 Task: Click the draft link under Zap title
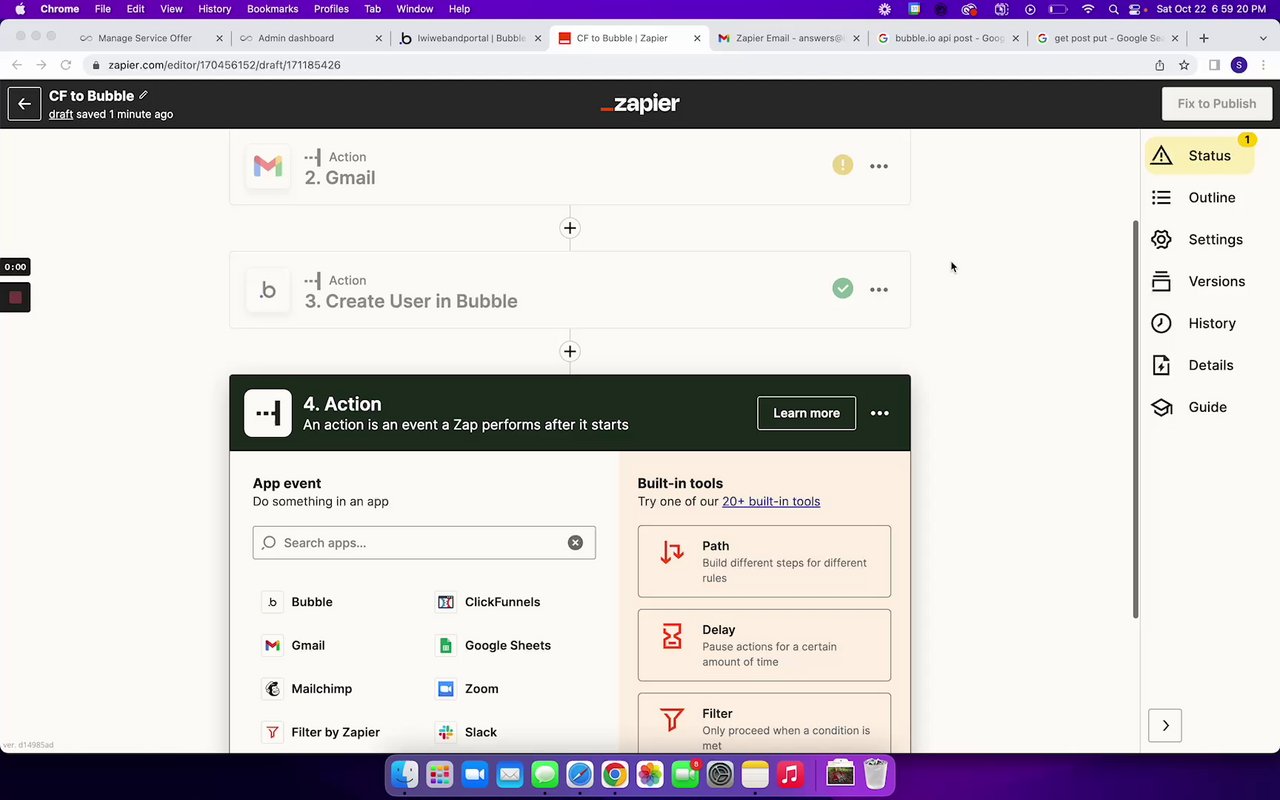pos(61,114)
